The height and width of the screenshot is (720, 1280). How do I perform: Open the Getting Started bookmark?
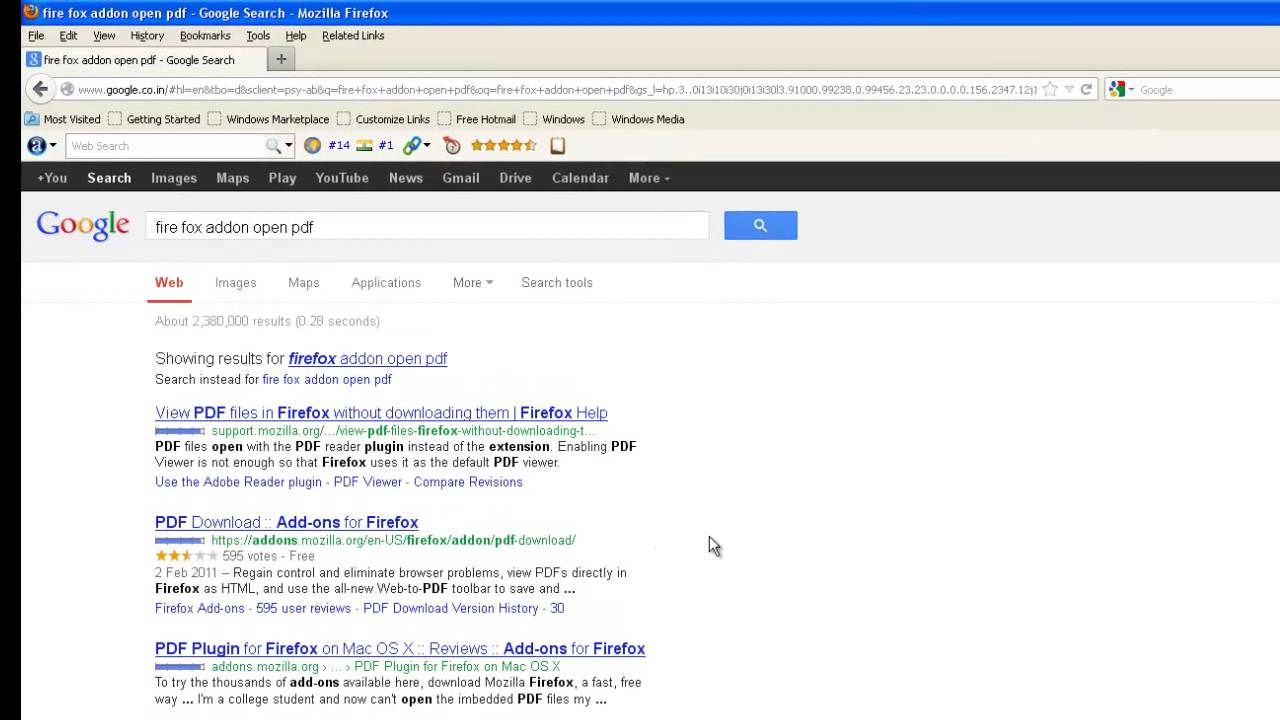click(x=154, y=119)
